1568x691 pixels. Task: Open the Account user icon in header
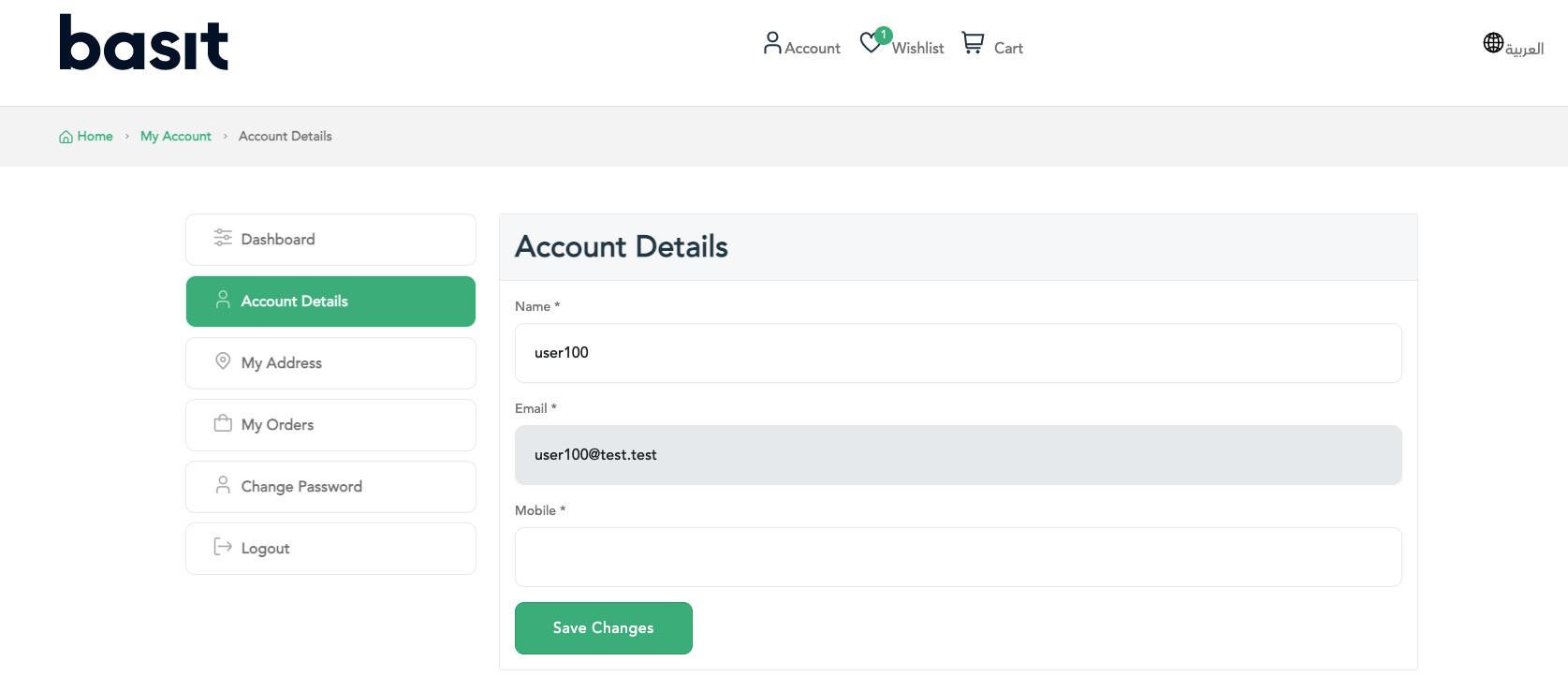(x=772, y=43)
